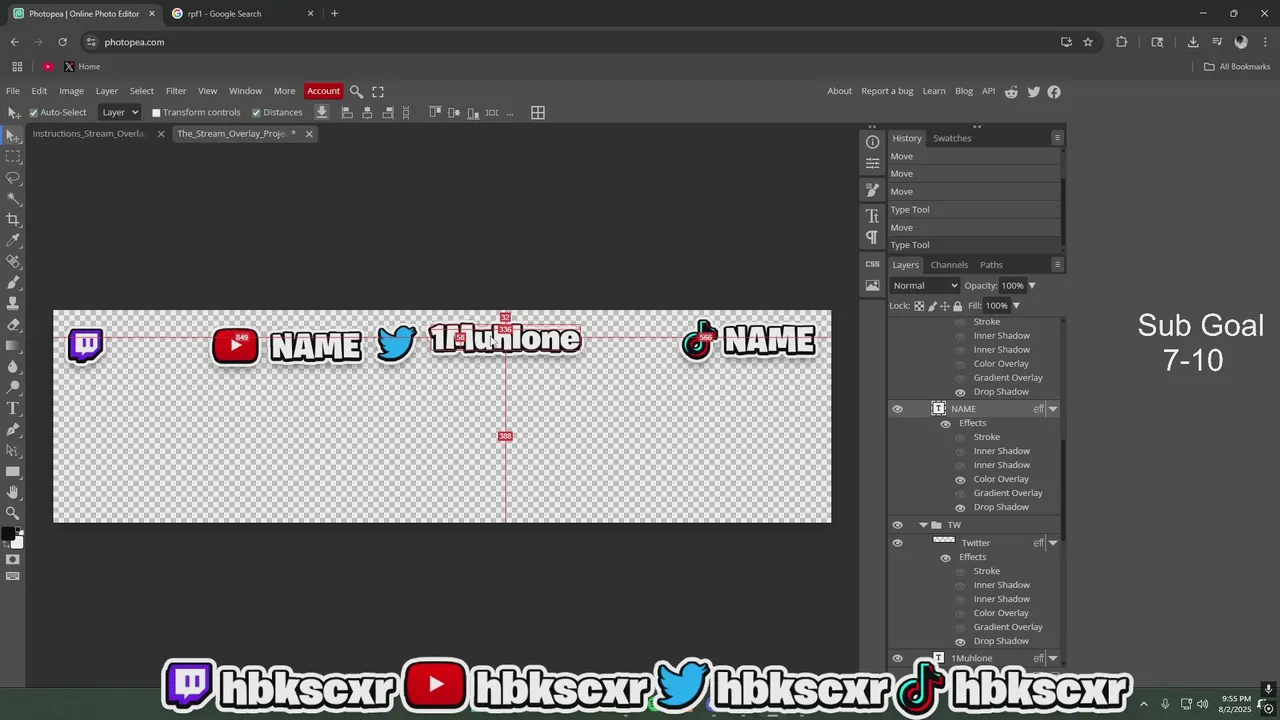Click the grid icon in options bar
Screen dimensions: 1280x720
(x=538, y=113)
